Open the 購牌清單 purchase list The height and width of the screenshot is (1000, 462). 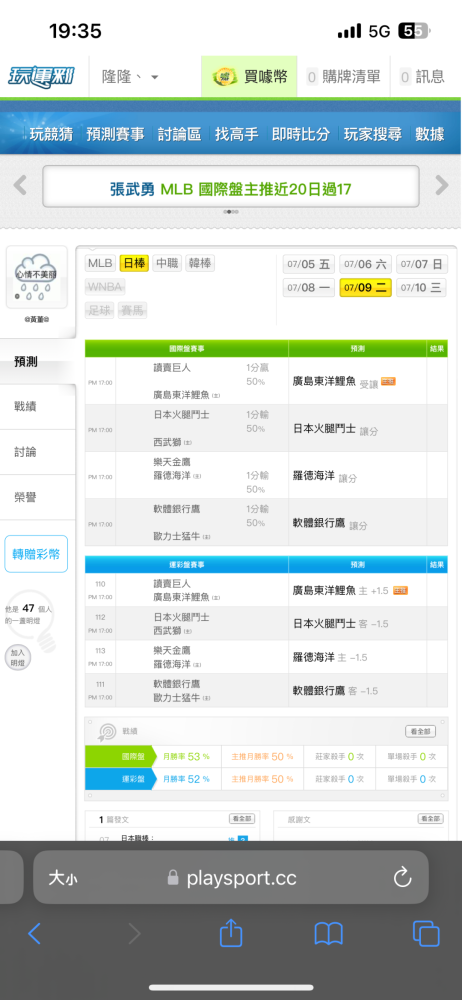[x=343, y=77]
